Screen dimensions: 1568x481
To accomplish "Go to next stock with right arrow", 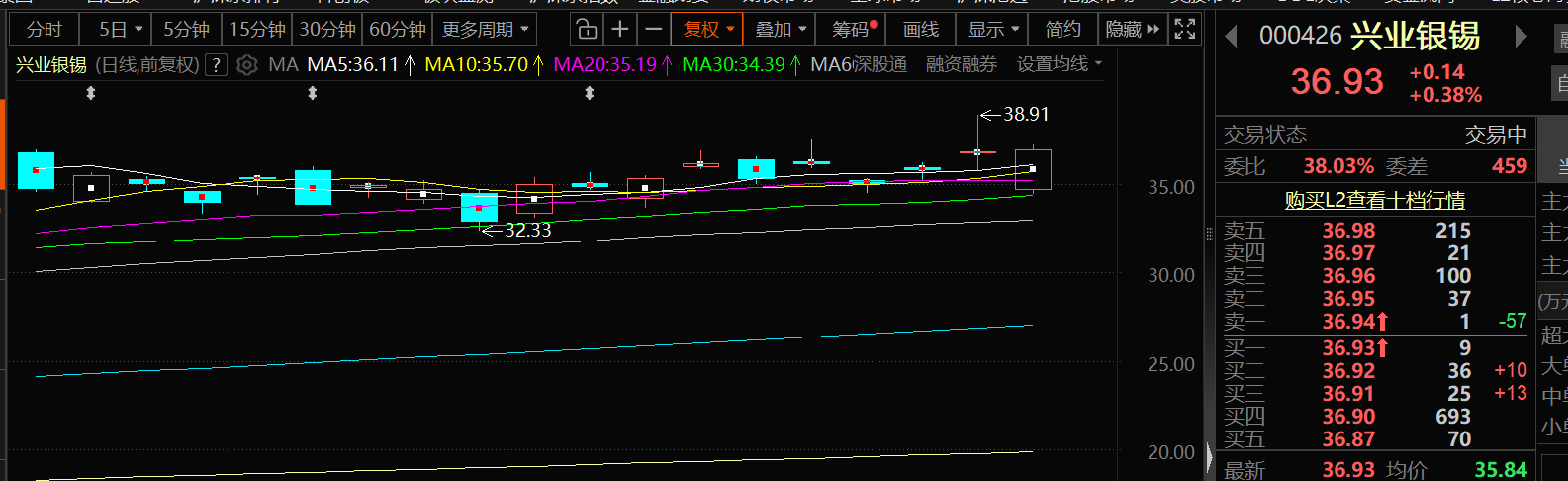I will coord(1521,38).
